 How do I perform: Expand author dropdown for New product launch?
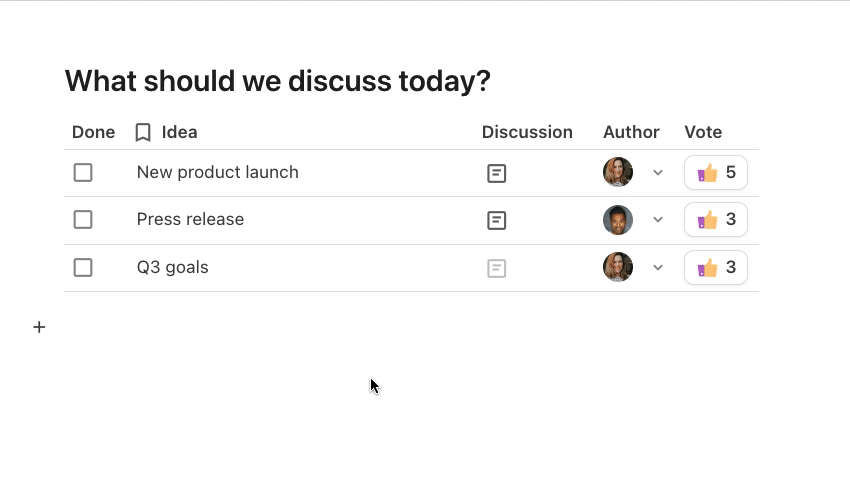point(658,173)
